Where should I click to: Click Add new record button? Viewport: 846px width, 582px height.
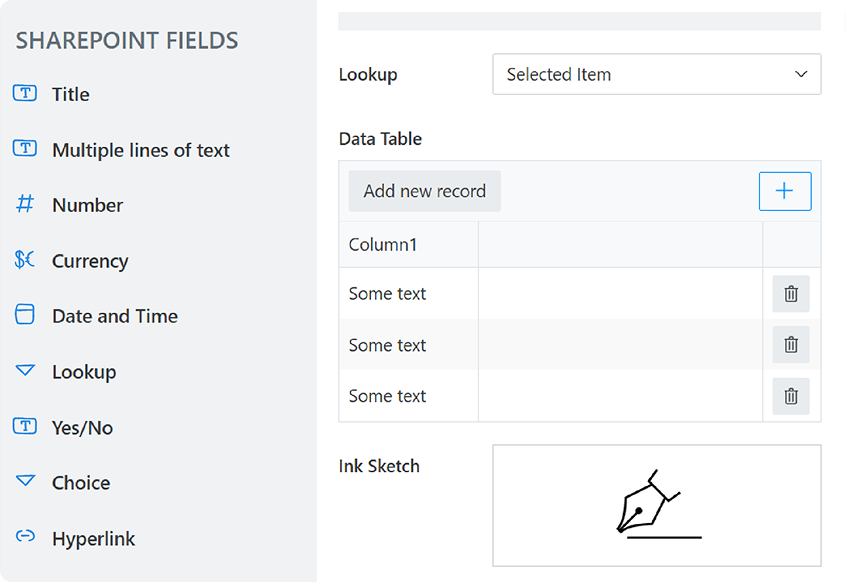click(424, 191)
